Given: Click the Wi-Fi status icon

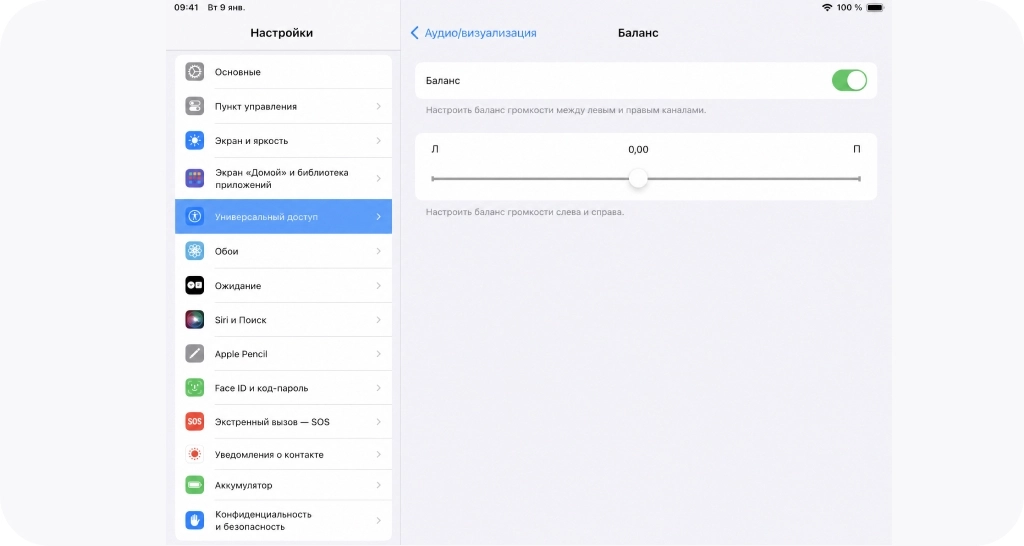Looking at the screenshot, I should pos(827,7).
